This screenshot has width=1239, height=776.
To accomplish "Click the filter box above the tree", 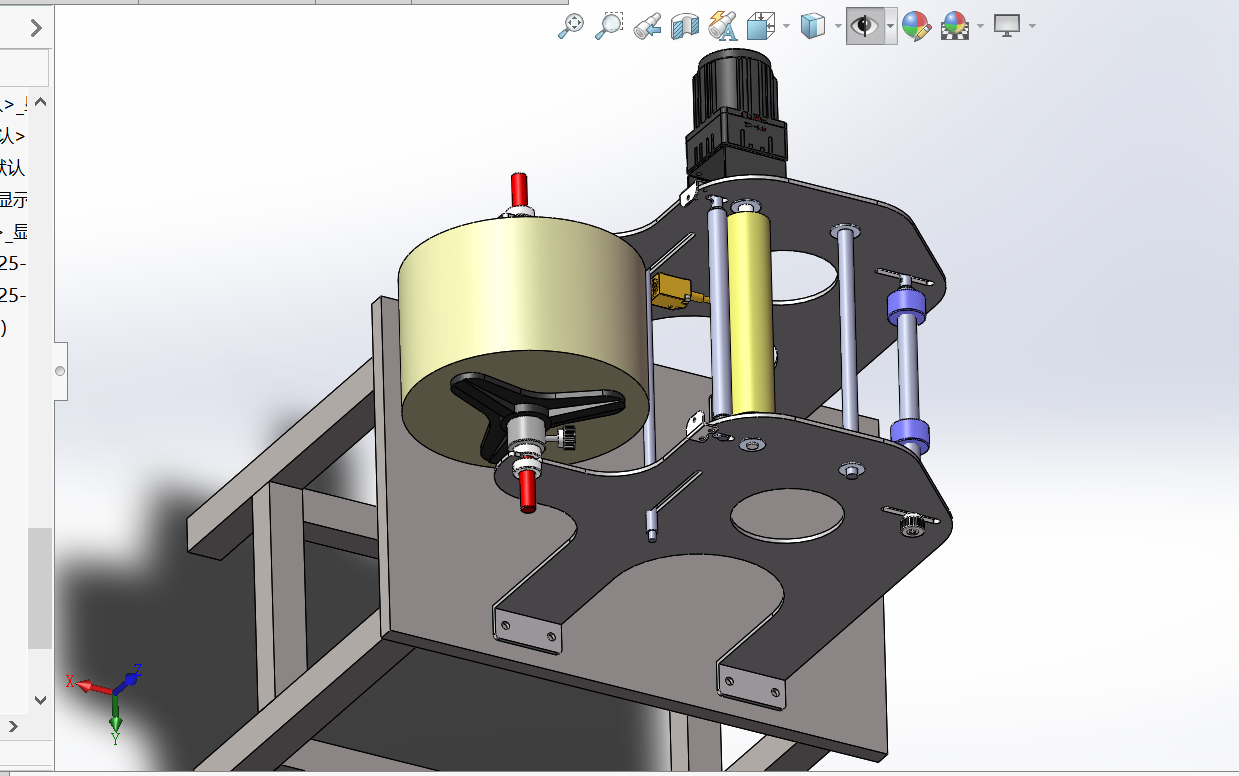I will [24, 69].
